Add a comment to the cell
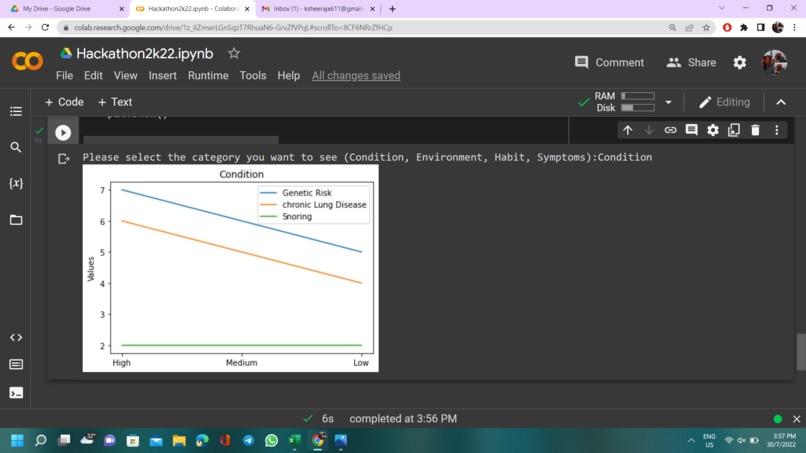Screen dimensions: 806x453 (x=691, y=130)
